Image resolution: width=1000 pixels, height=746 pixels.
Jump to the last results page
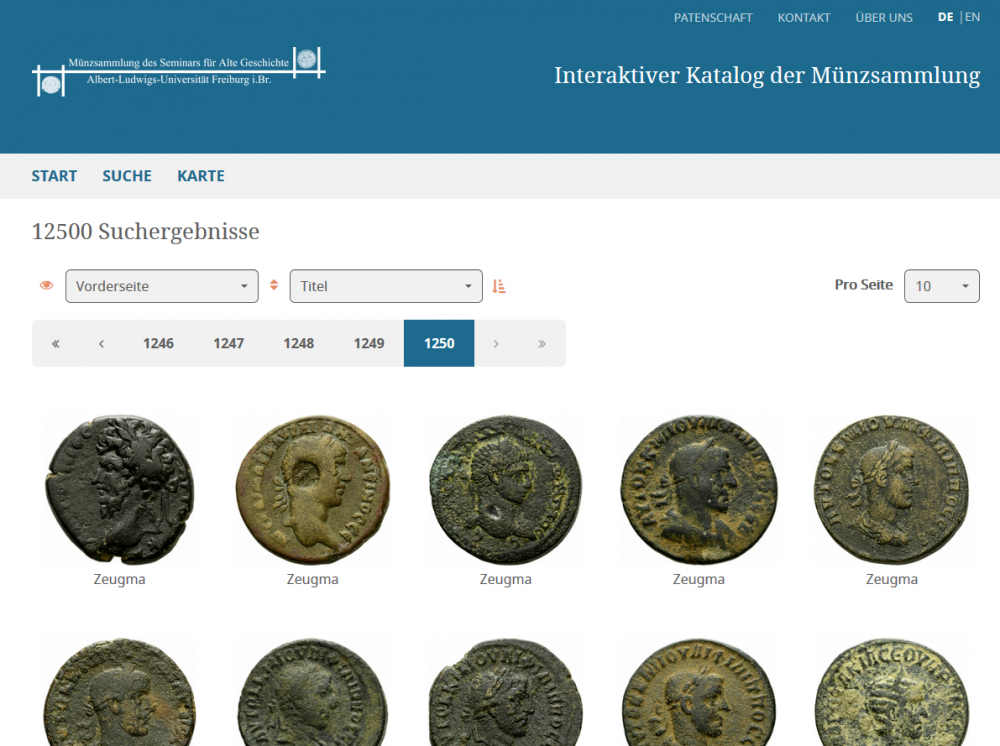(x=541, y=344)
